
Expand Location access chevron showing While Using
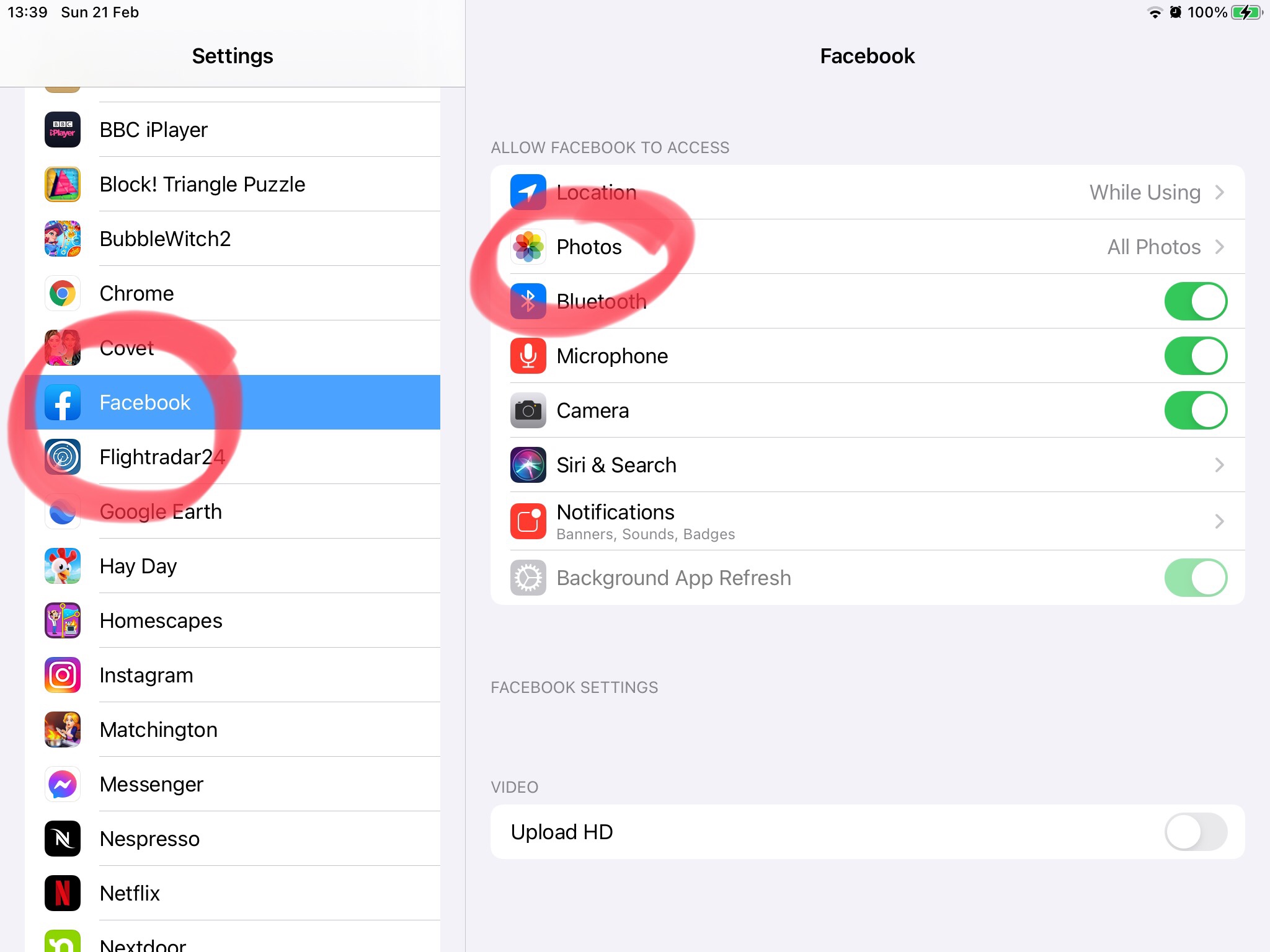(1219, 192)
